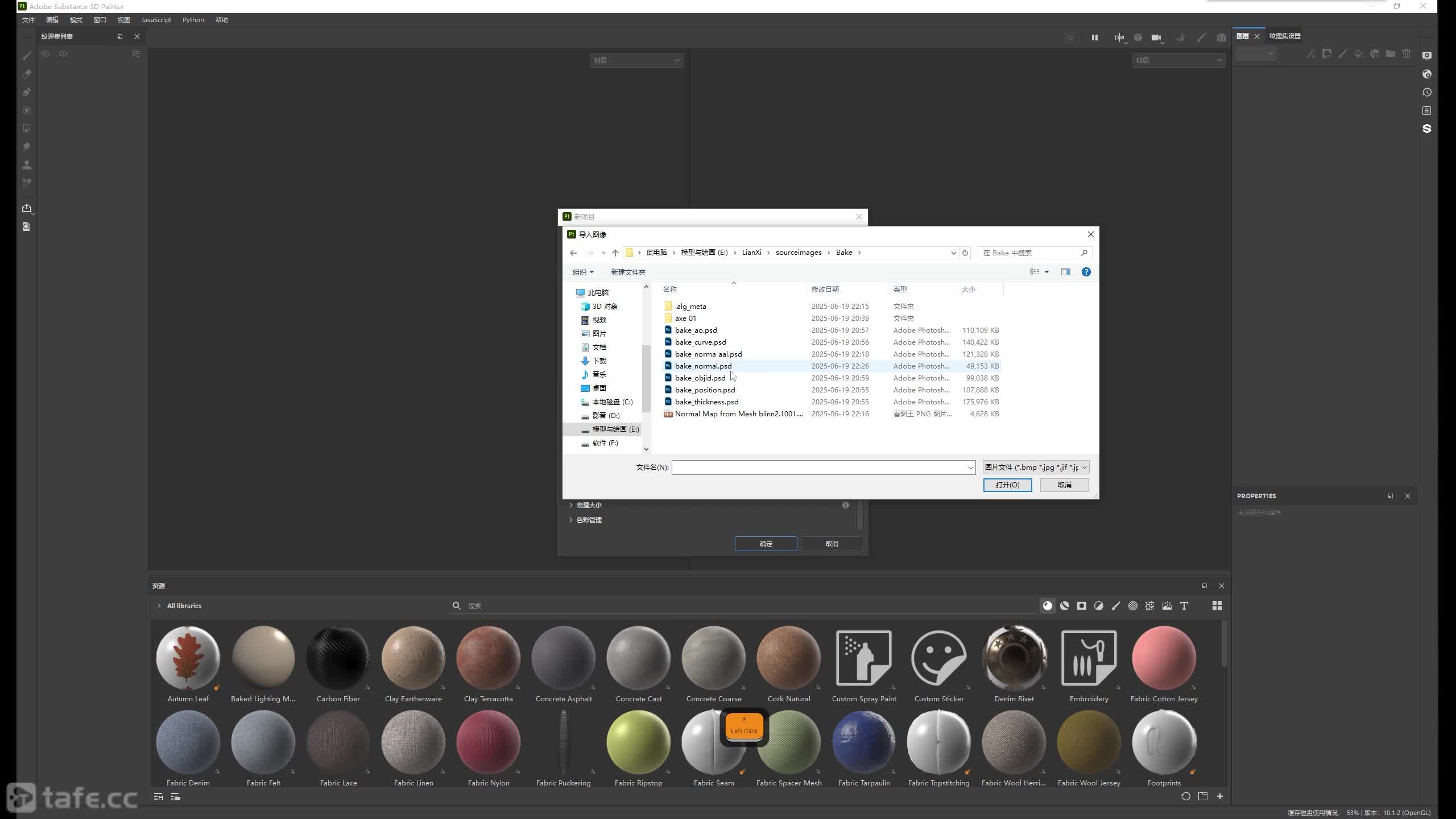Open Shader settings globe icon on right dock
Viewport: 1456px width, 819px height.
tap(1427, 74)
